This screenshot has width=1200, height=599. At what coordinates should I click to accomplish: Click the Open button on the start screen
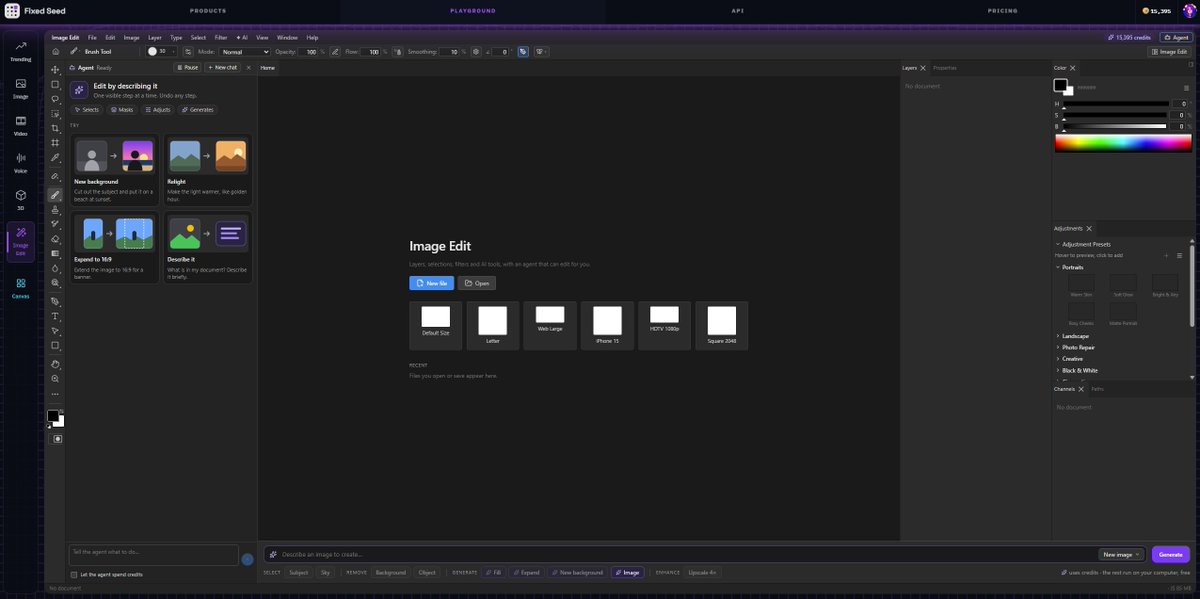[477, 283]
